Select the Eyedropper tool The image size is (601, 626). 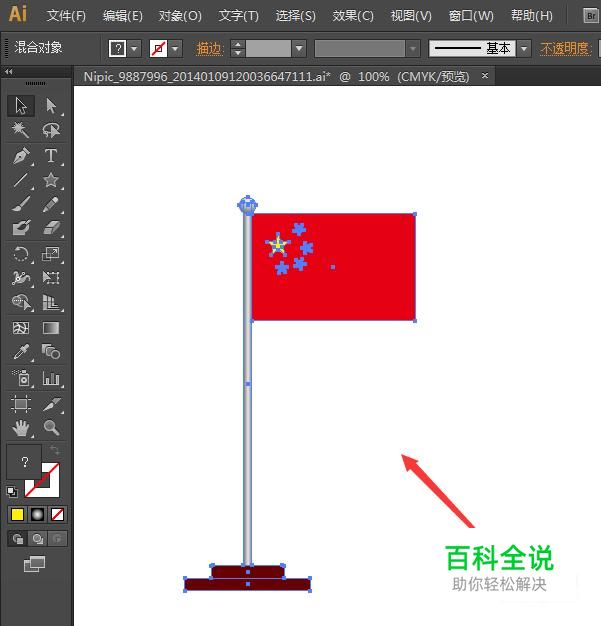point(21,352)
